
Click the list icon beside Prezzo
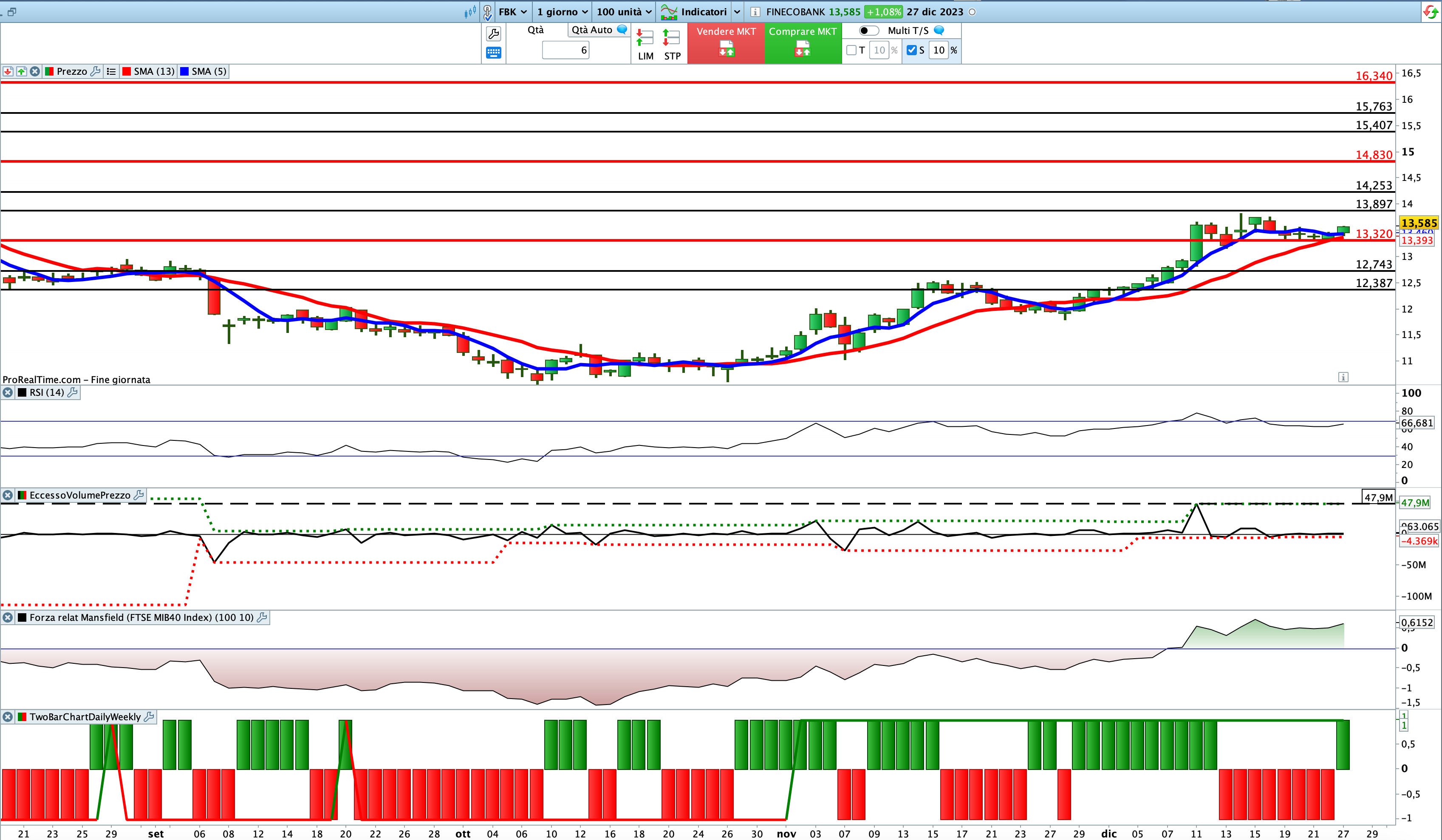(x=111, y=71)
